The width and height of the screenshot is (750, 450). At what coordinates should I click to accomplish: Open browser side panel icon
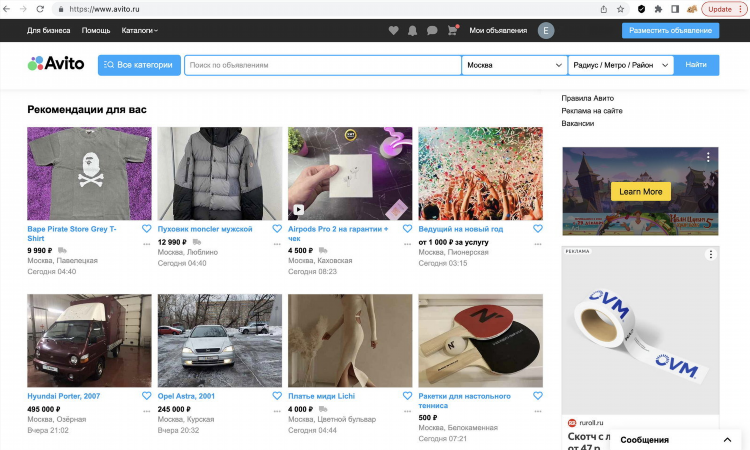pyautogui.click(x=675, y=9)
